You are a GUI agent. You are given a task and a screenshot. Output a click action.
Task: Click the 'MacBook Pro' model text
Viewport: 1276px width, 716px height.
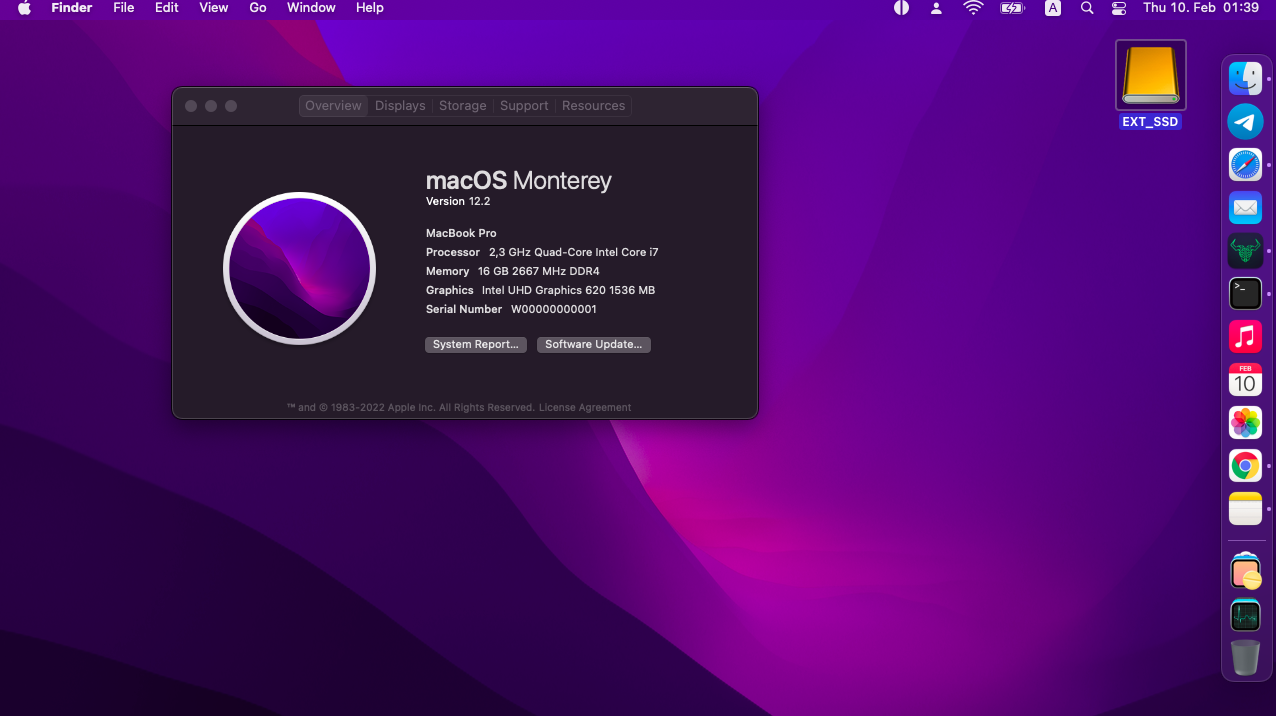(461, 233)
